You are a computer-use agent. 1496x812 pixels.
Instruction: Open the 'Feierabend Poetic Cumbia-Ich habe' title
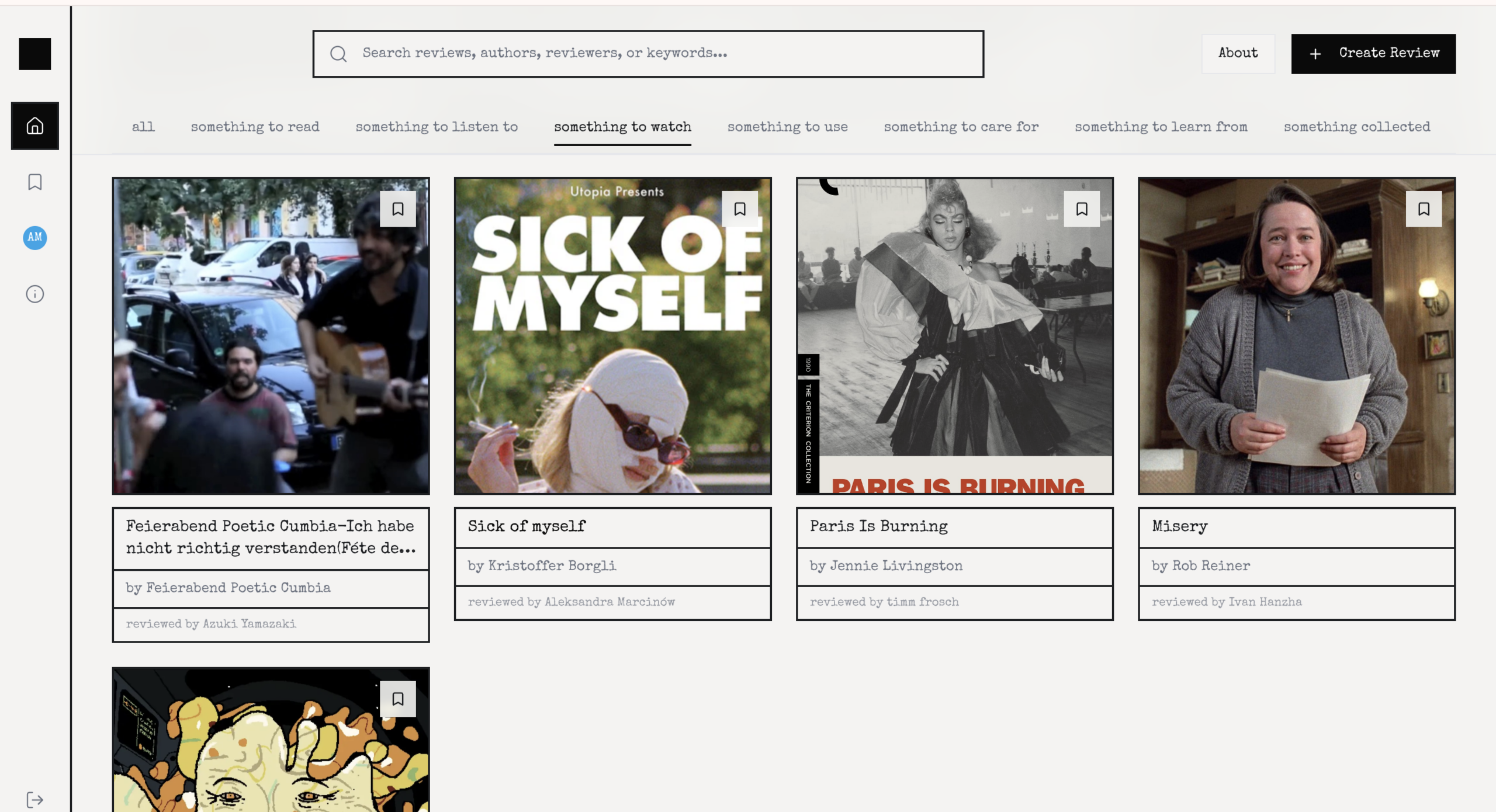pos(271,537)
